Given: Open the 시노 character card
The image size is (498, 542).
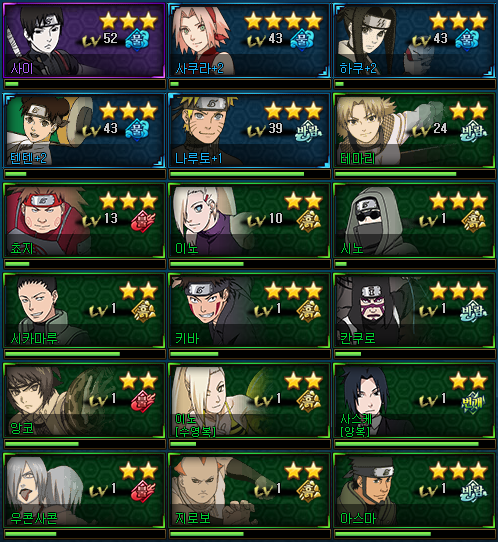Looking at the screenshot, I should [x=414, y=221].
